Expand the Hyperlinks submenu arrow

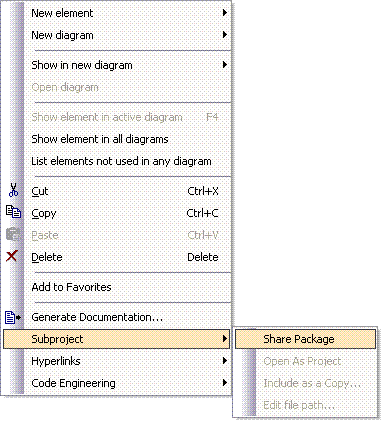(x=225, y=361)
